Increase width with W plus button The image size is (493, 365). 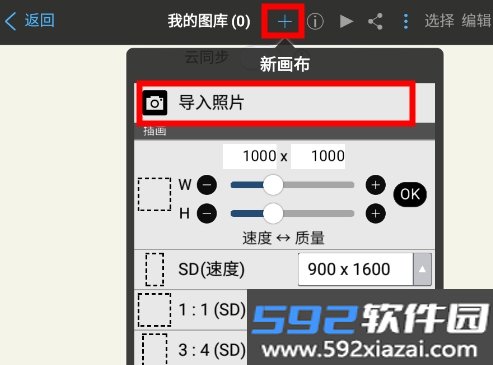(x=376, y=185)
